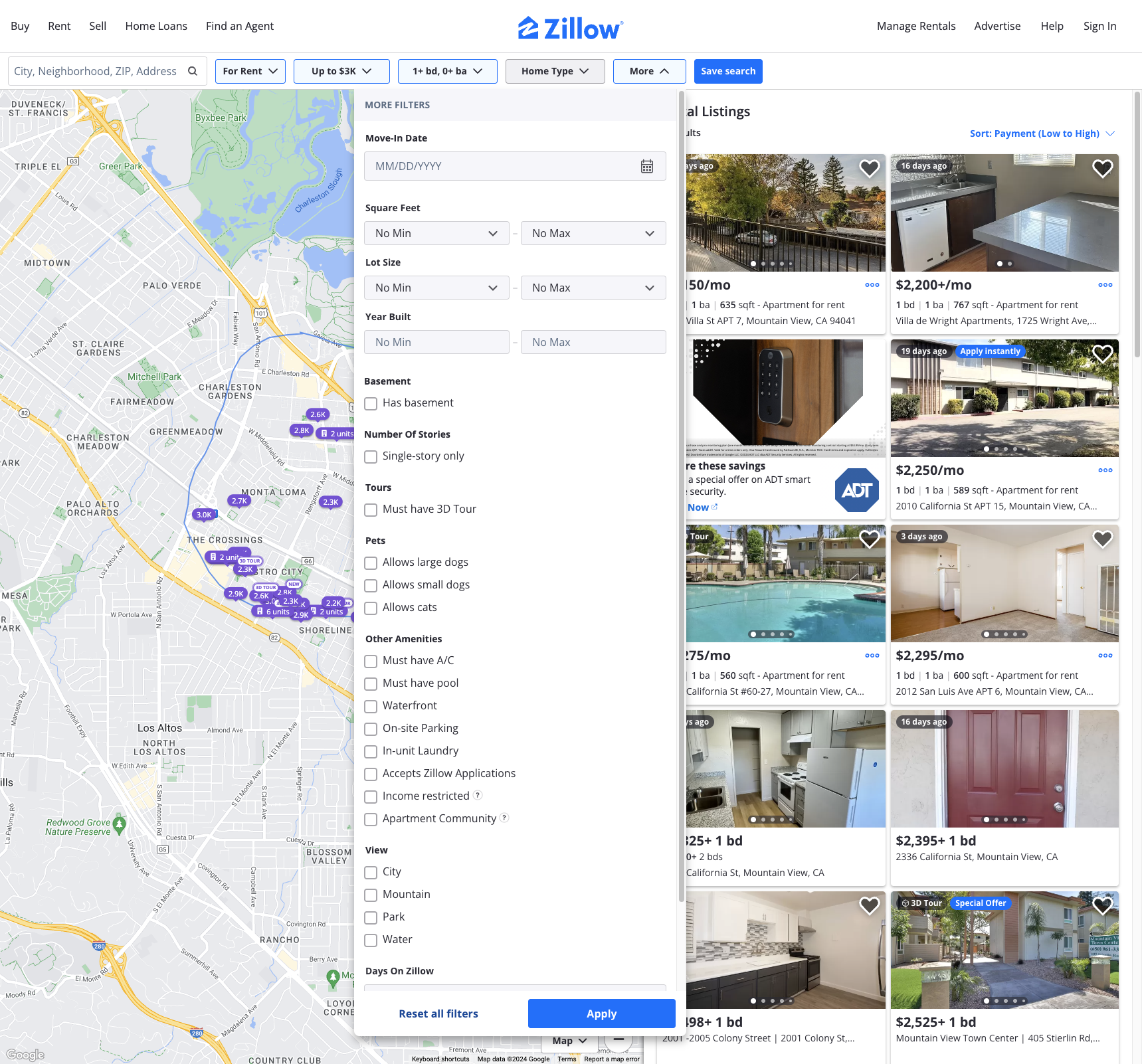Open the Sort: Payment (Low to High) dropdown
The width and height of the screenshot is (1142, 1064).
[x=1042, y=133]
